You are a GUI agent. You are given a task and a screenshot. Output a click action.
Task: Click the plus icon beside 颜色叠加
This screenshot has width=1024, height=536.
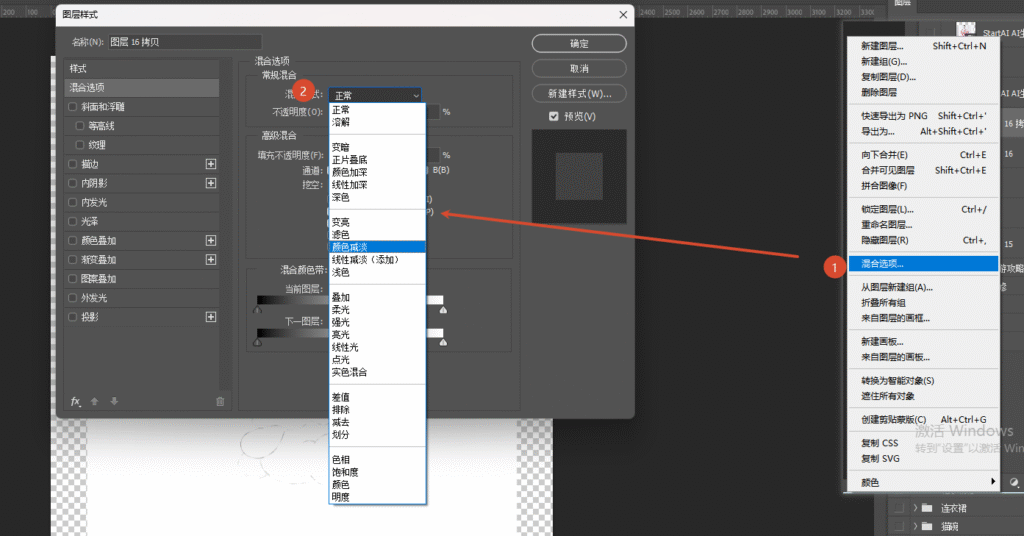click(211, 241)
